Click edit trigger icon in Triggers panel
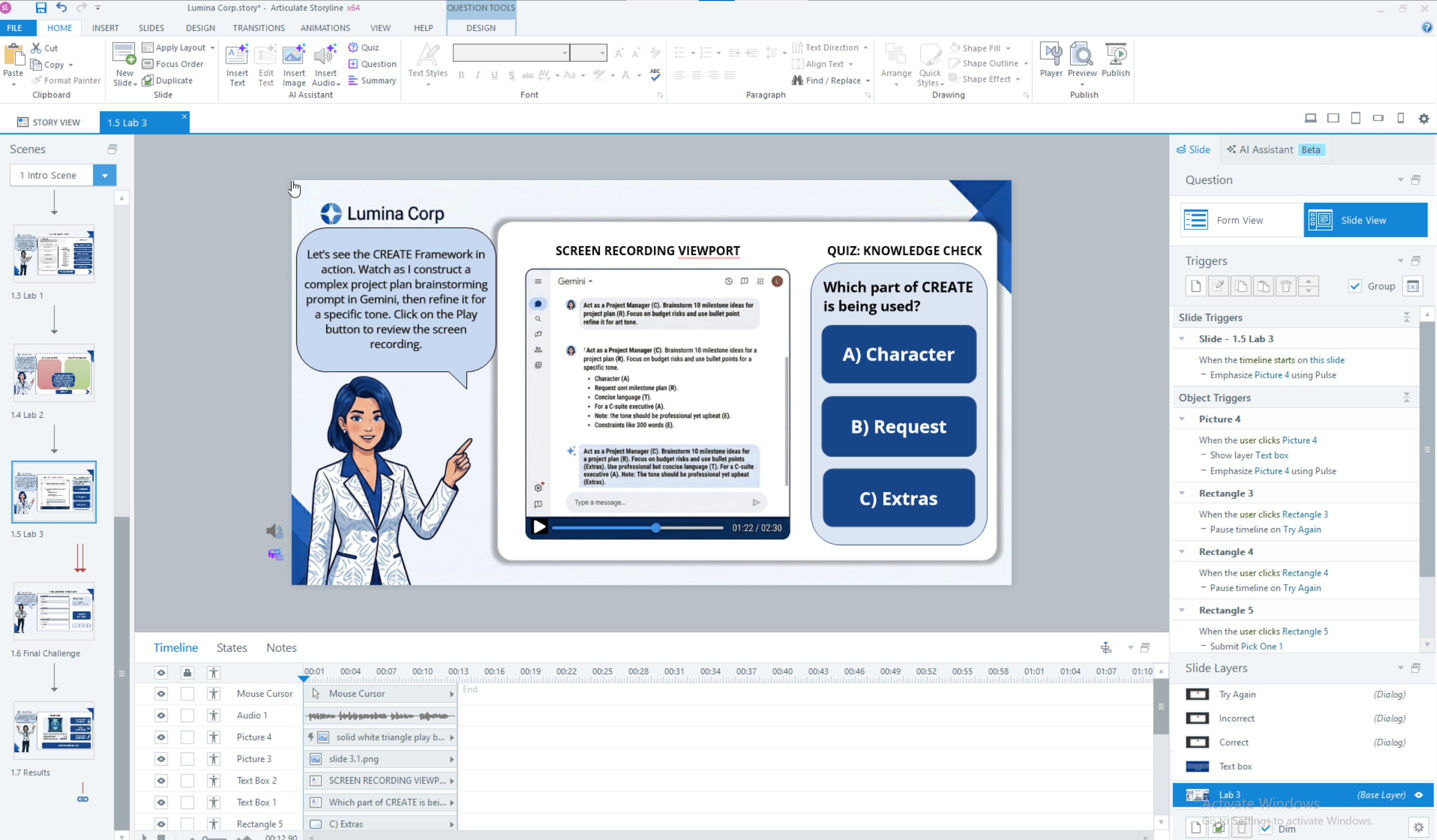This screenshot has height=840, width=1437. (x=1218, y=286)
